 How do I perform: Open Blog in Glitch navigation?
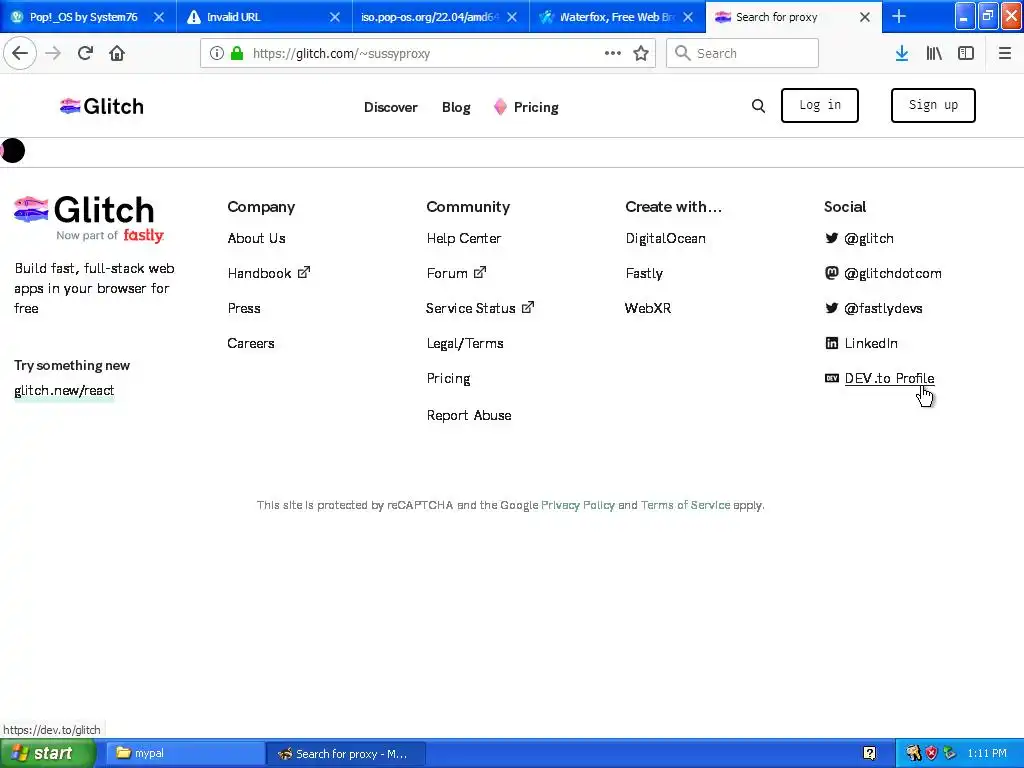pos(456,107)
